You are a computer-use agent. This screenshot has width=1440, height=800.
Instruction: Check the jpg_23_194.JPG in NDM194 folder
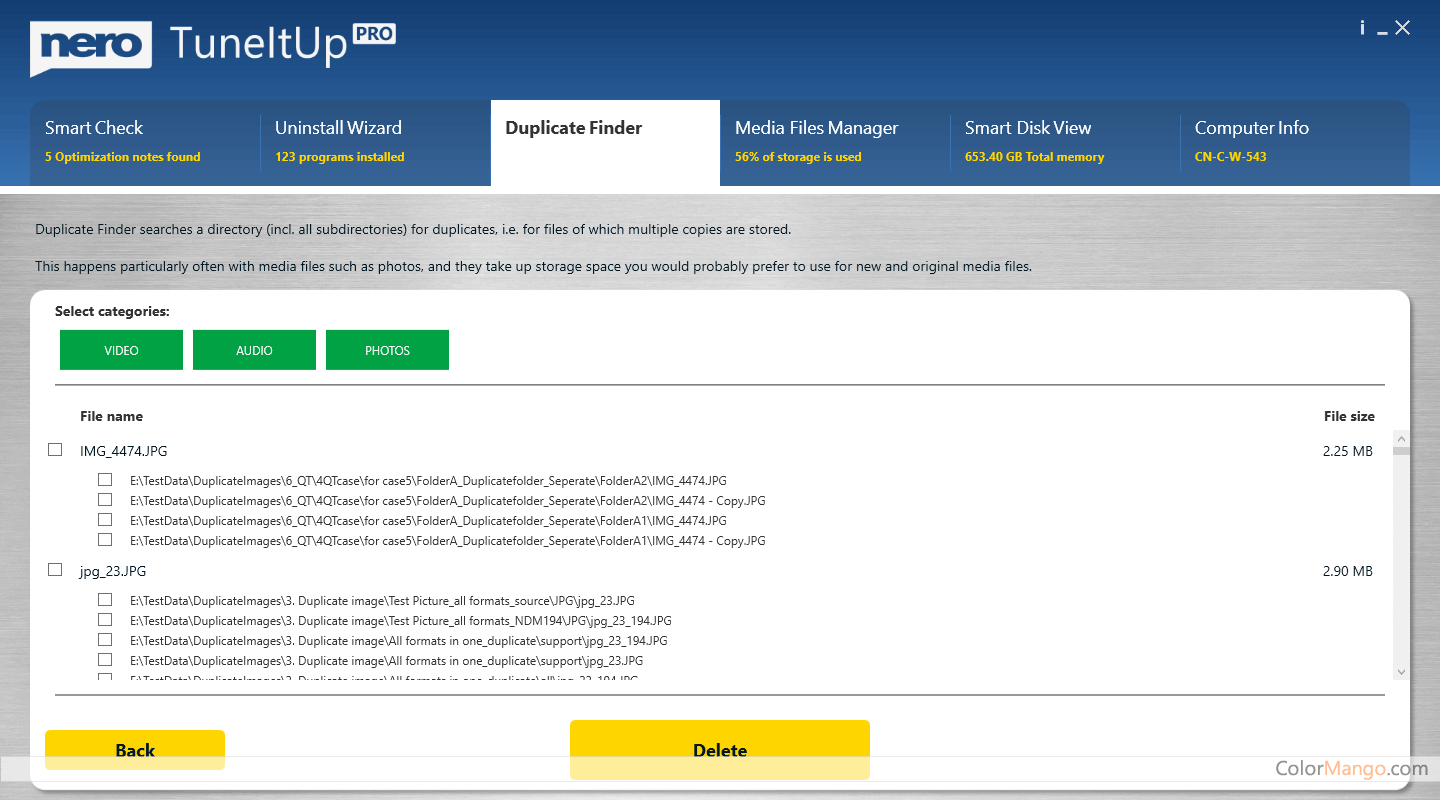105,620
